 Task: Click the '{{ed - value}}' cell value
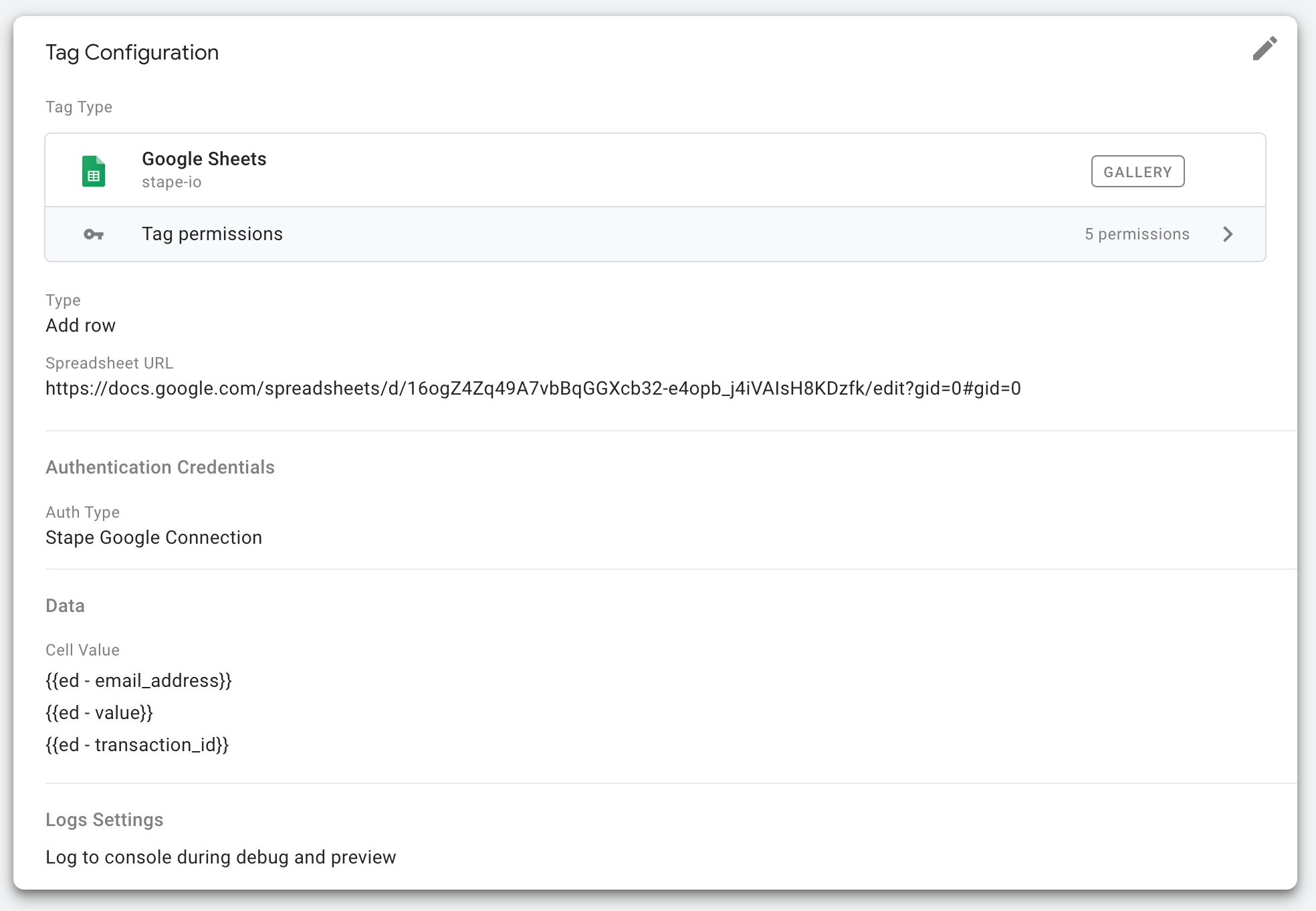coord(99,713)
